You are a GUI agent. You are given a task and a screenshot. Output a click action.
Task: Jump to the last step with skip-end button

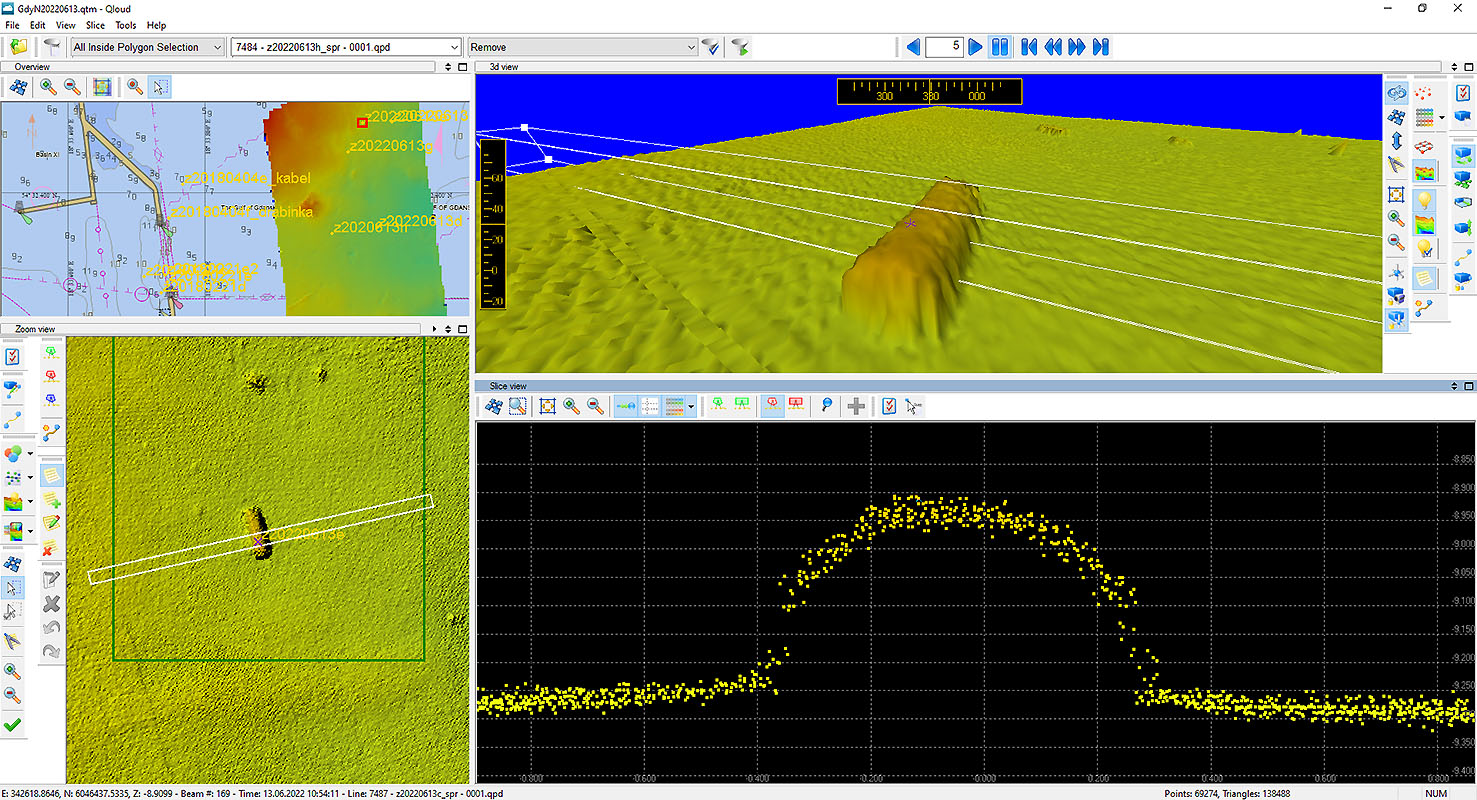pyautogui.click(x=1101, y=47)
